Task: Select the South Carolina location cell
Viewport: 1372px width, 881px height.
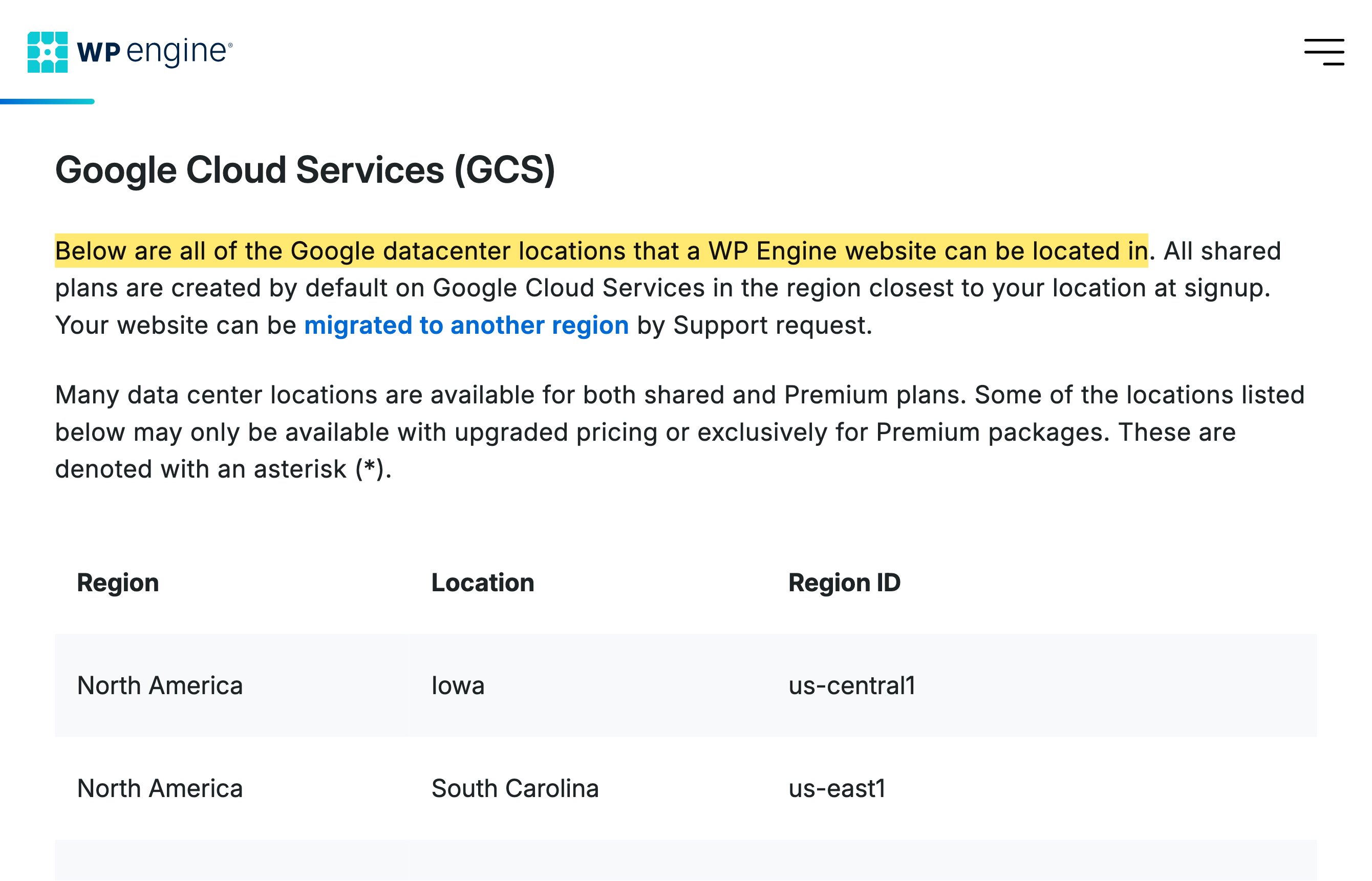Action: click(x=515, y=789)
